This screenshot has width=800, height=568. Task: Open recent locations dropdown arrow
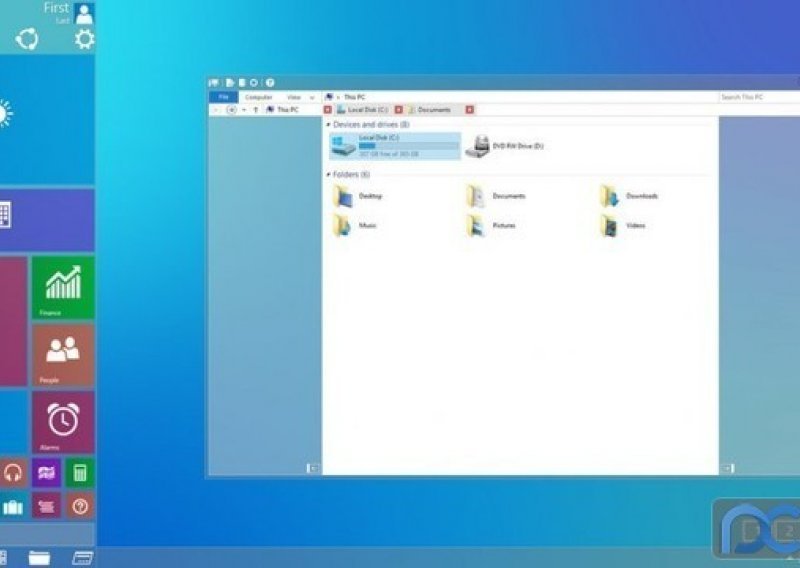point(244,110)
